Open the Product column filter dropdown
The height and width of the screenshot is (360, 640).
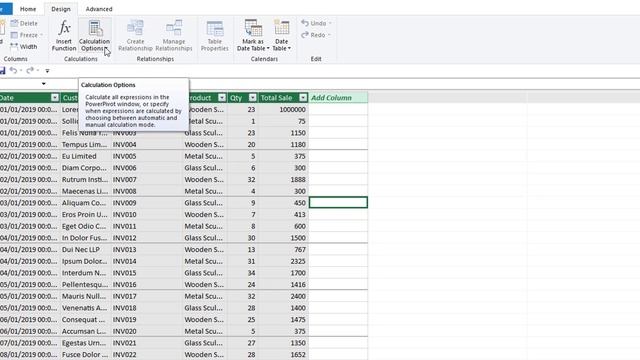(x=222, y=98)
